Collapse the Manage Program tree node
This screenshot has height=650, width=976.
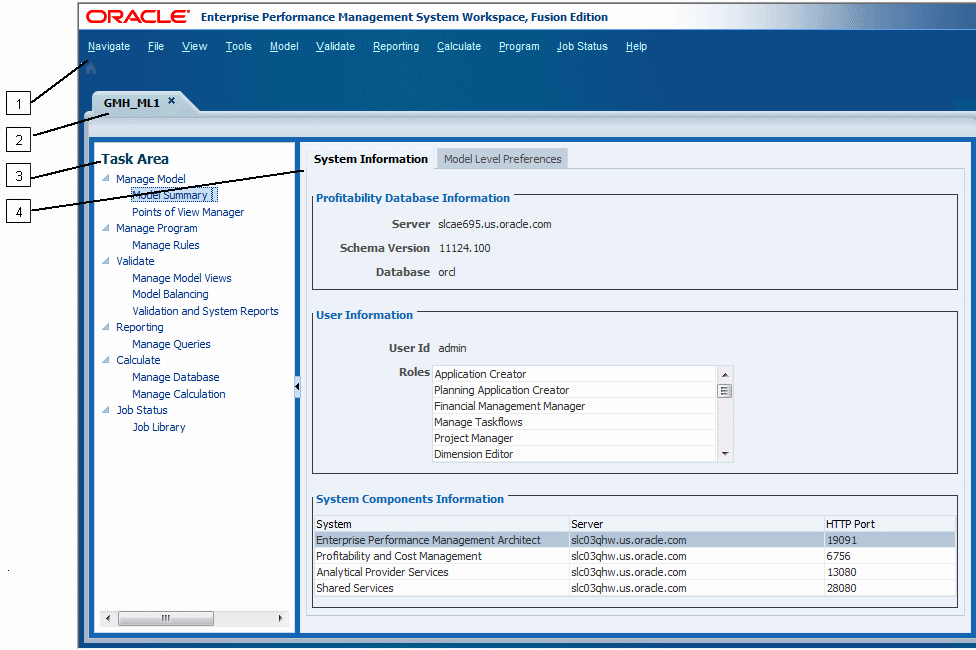[106, 228]
